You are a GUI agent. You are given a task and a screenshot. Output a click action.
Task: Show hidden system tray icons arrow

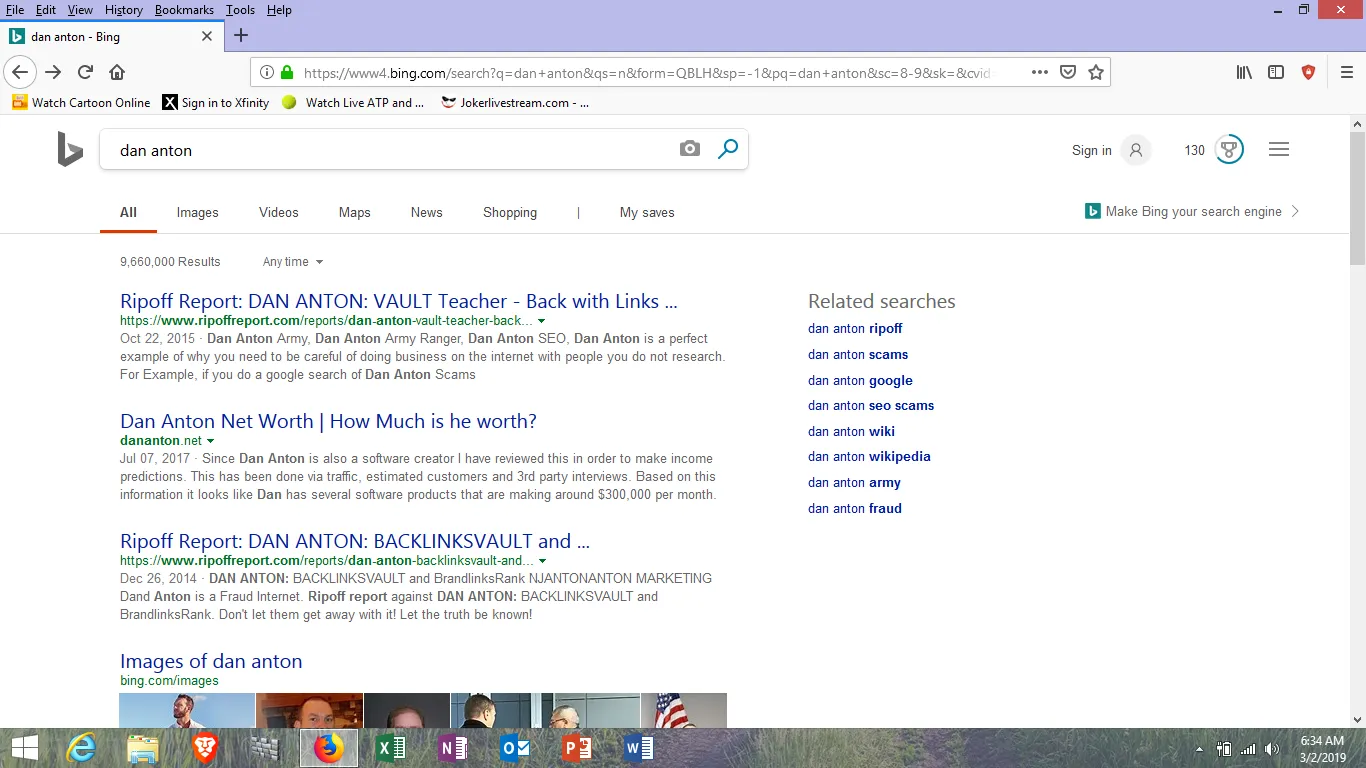click(x=1200, y=749)
